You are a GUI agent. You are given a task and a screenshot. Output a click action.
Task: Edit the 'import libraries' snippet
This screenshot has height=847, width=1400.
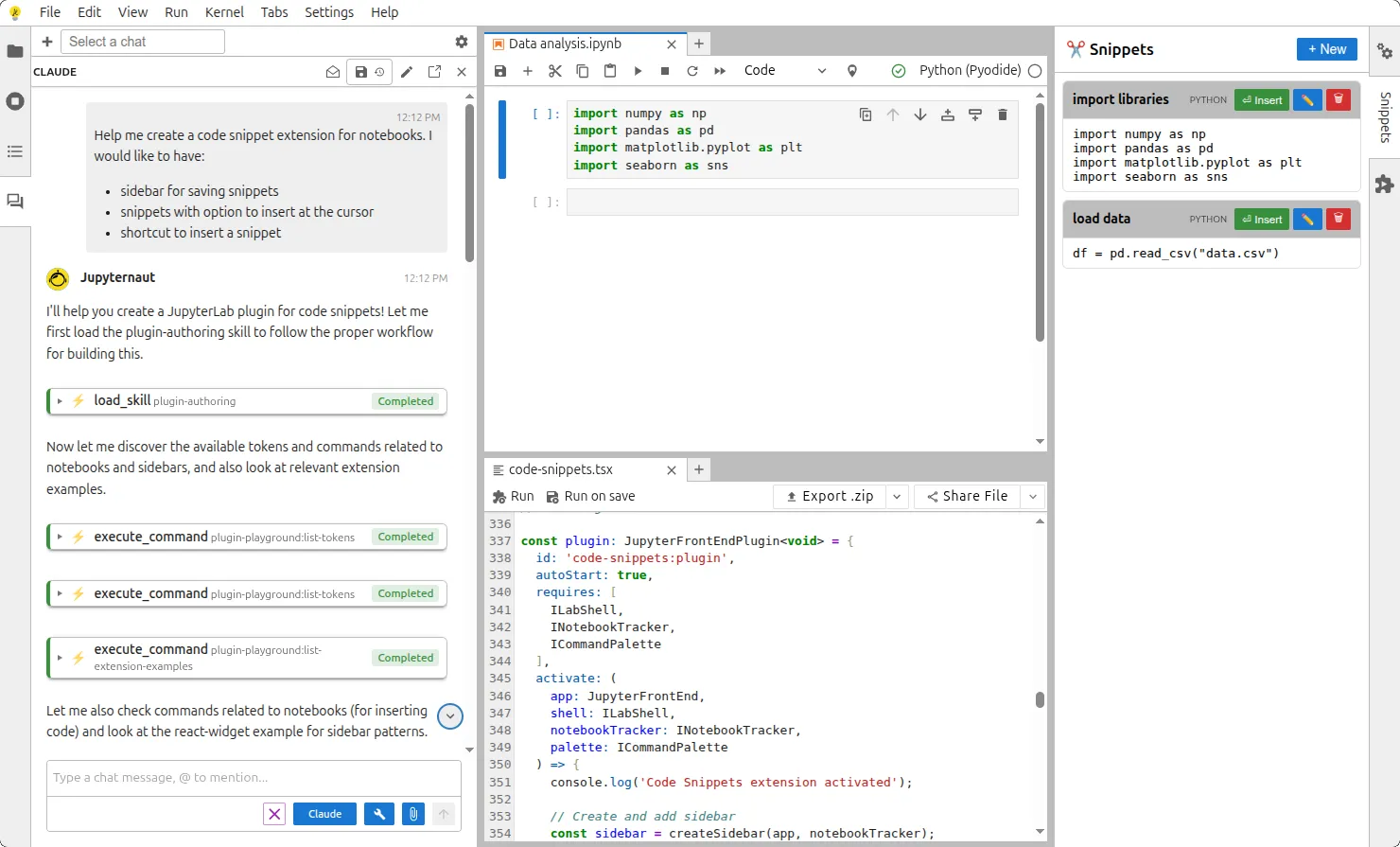1307,99
